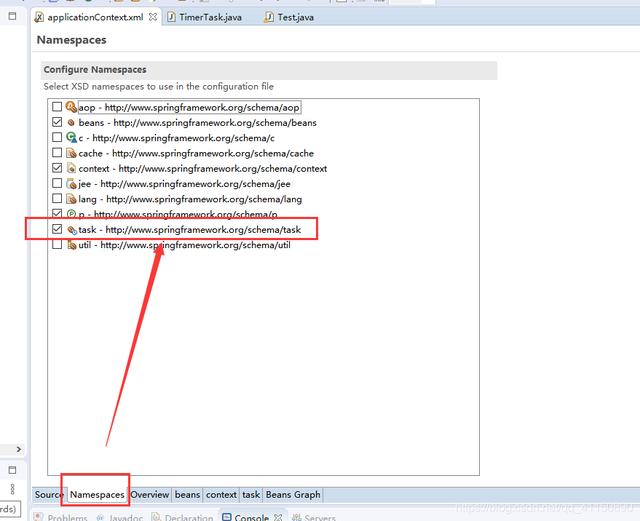This screenshot has height=521, width=640.
Task: Switch to the Javadoc view
Action: (x=120, y=517)
